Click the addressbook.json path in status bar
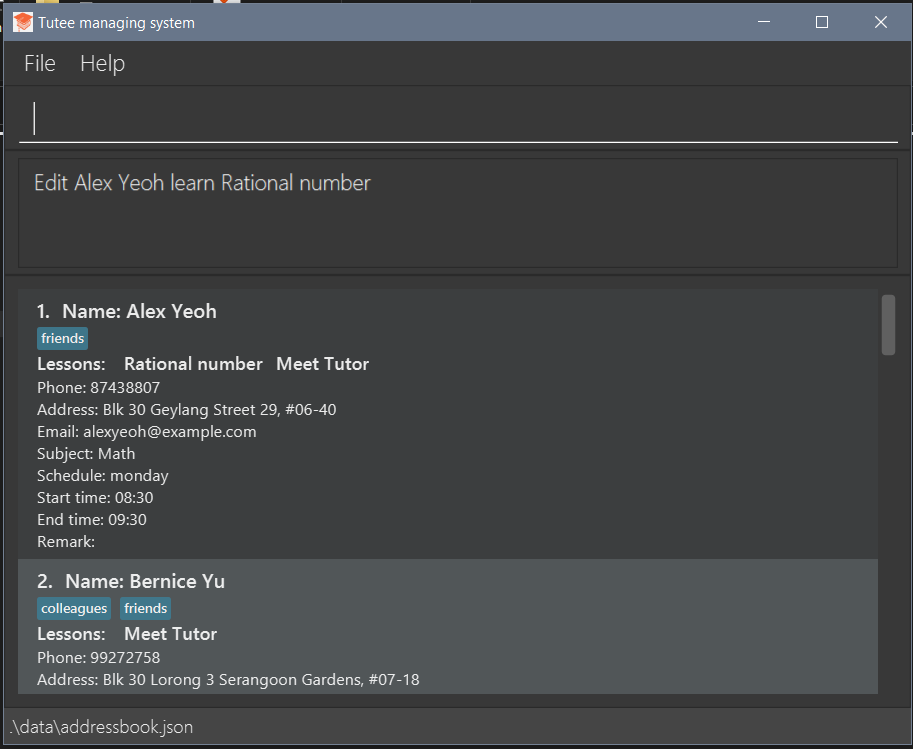 pos(101,727)
